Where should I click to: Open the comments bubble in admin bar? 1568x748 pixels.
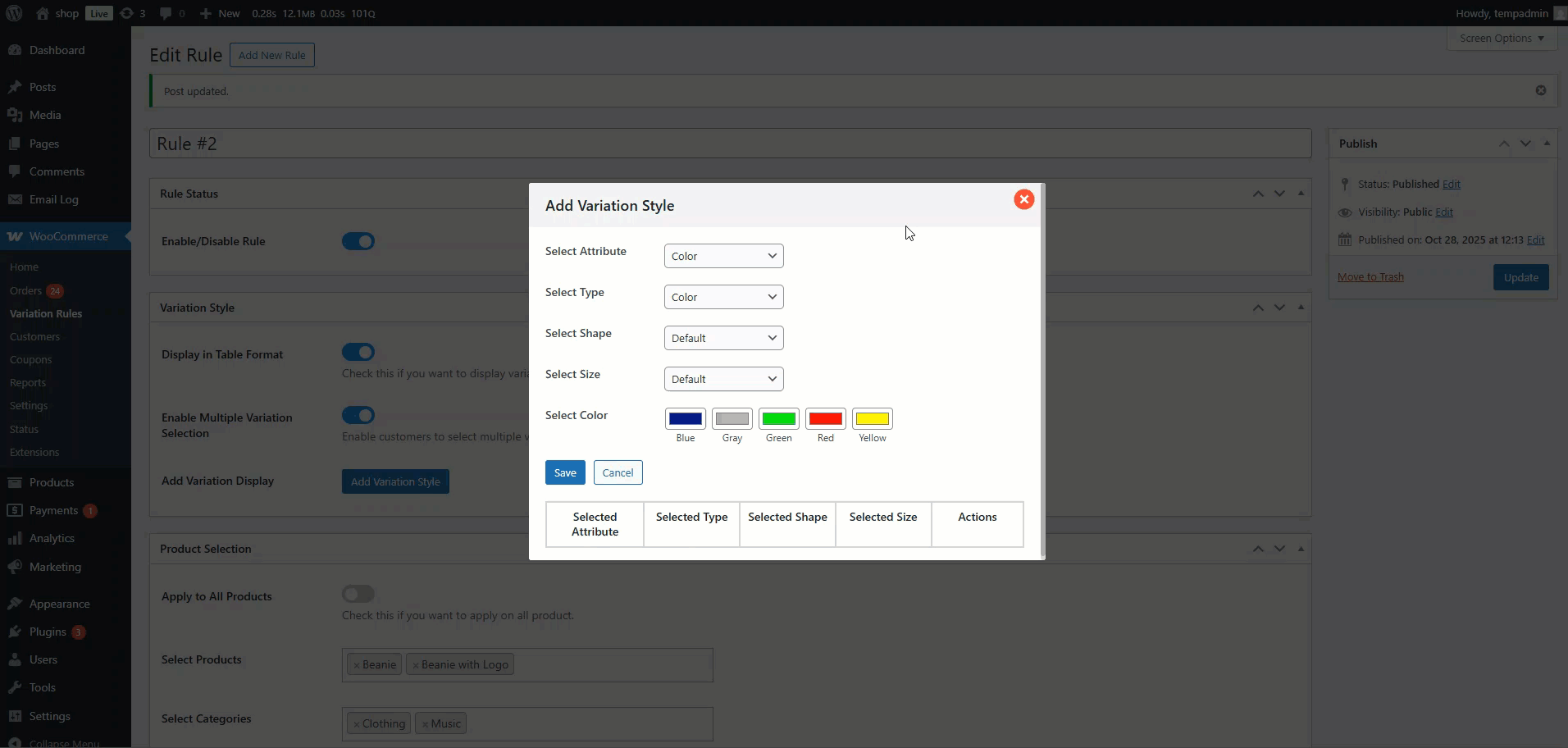(171, 13)
